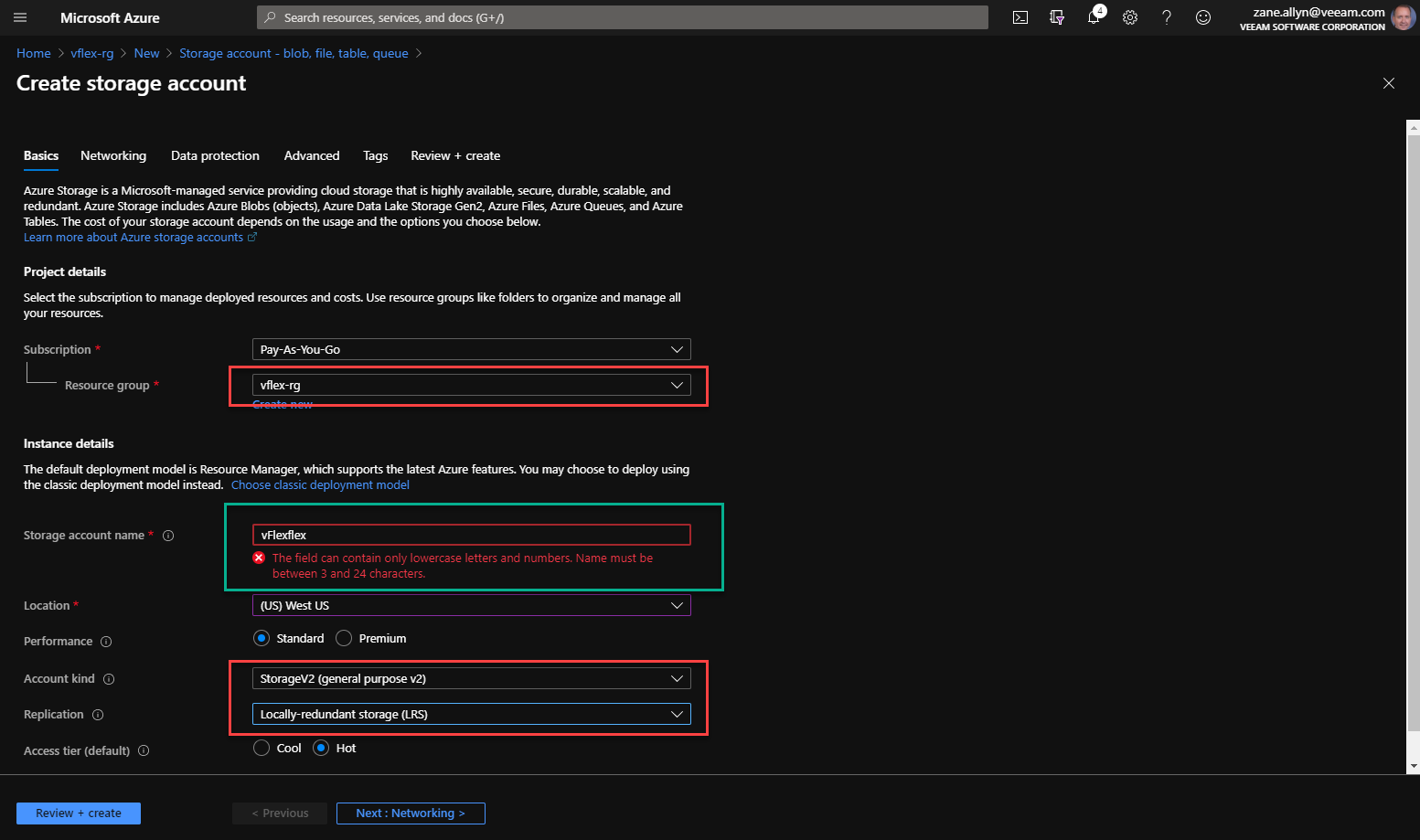Click the info icon next to Account kind
This screenshot has width=1420, height=840.
(109, 679)
